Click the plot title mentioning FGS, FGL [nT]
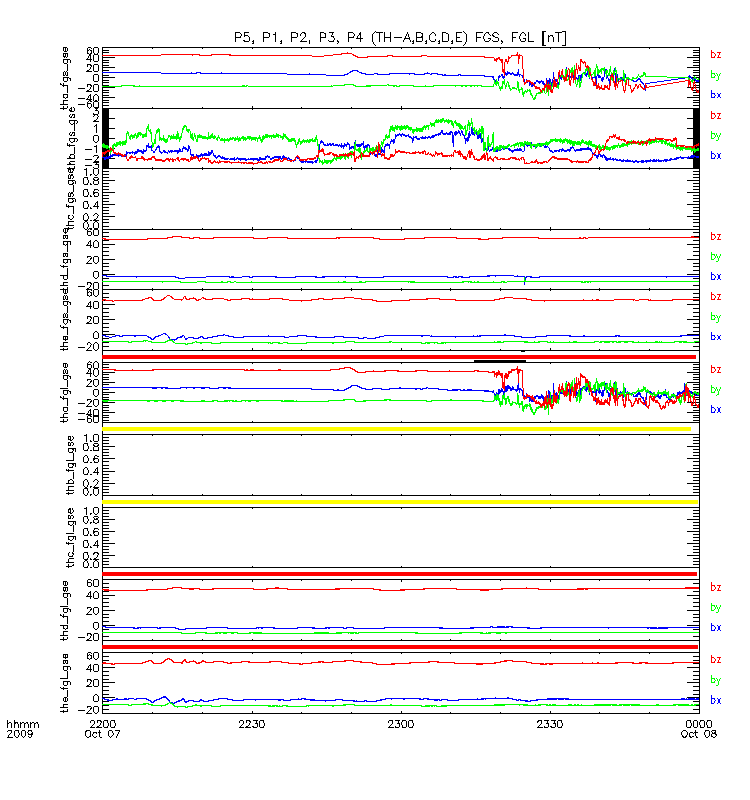Image resolution: width=750 pixels, height=800 pixels. 401,37
